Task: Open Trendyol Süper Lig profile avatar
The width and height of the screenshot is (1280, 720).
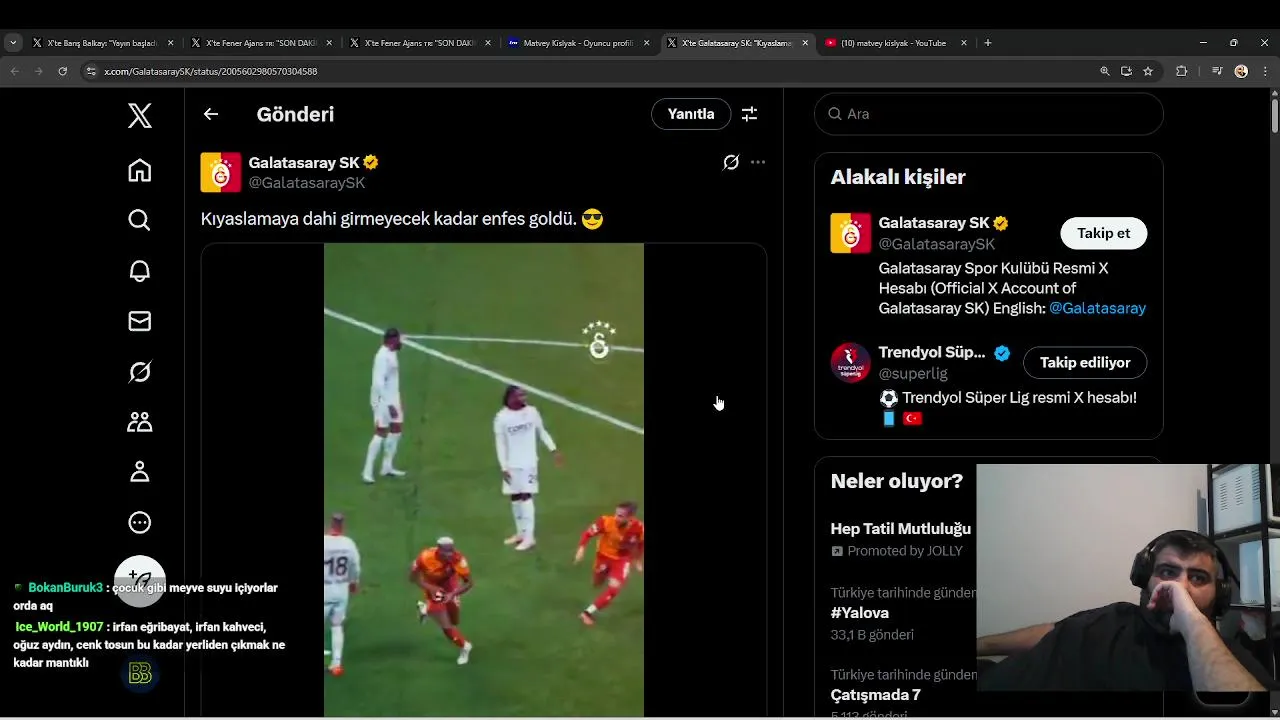Action: tap(851, 363)
